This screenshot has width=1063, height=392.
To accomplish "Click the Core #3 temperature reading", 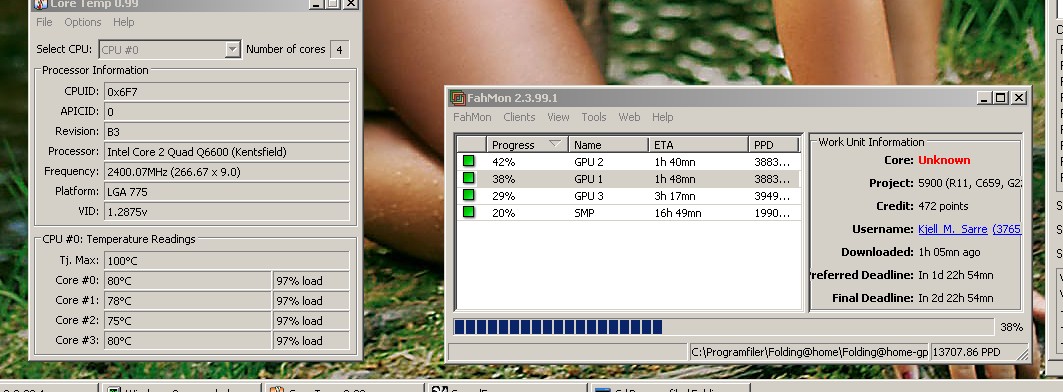I will pyautogui.click(x=188, y=340).
